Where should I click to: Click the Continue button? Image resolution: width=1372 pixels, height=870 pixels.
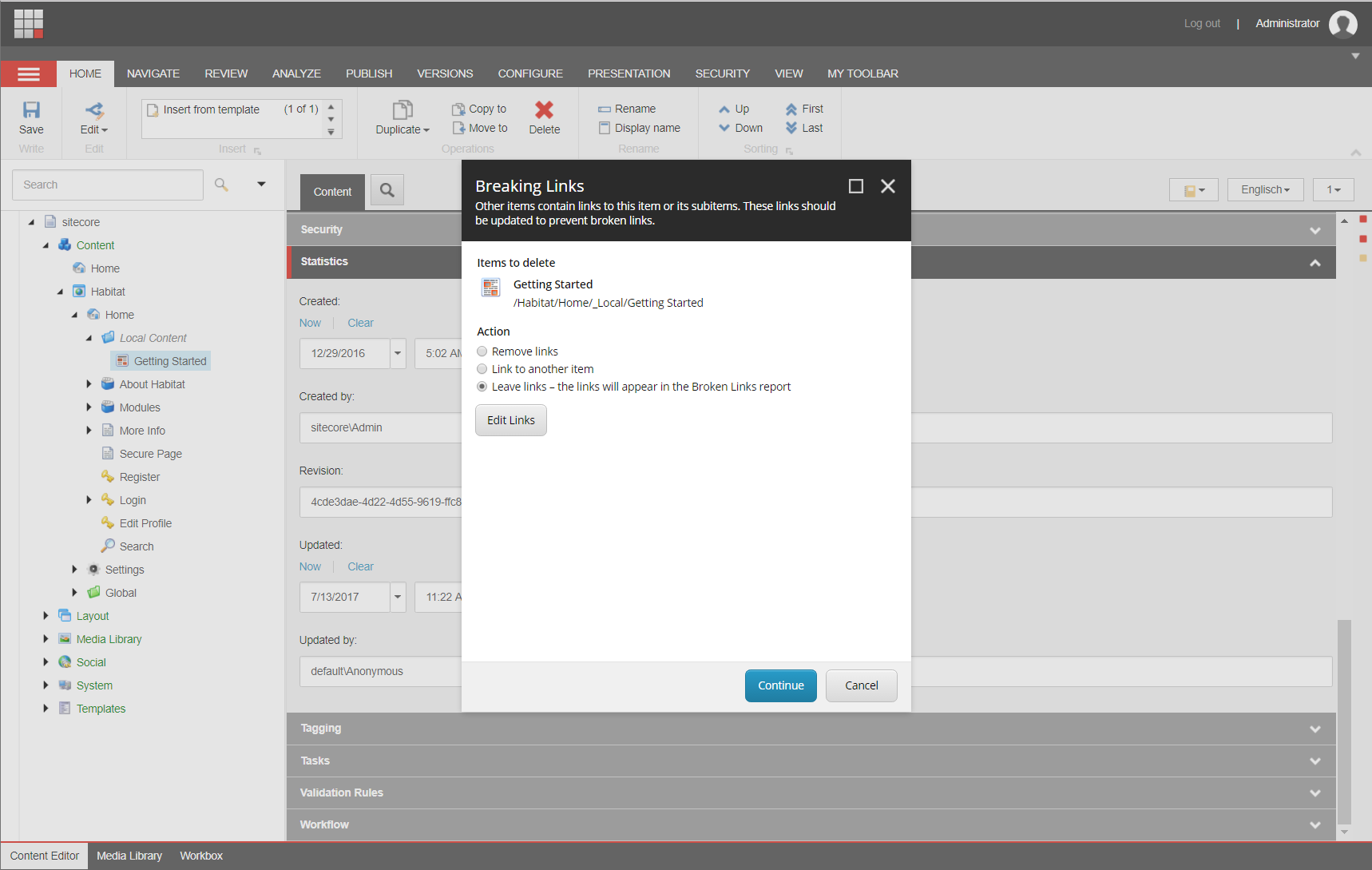click(781, 685)
